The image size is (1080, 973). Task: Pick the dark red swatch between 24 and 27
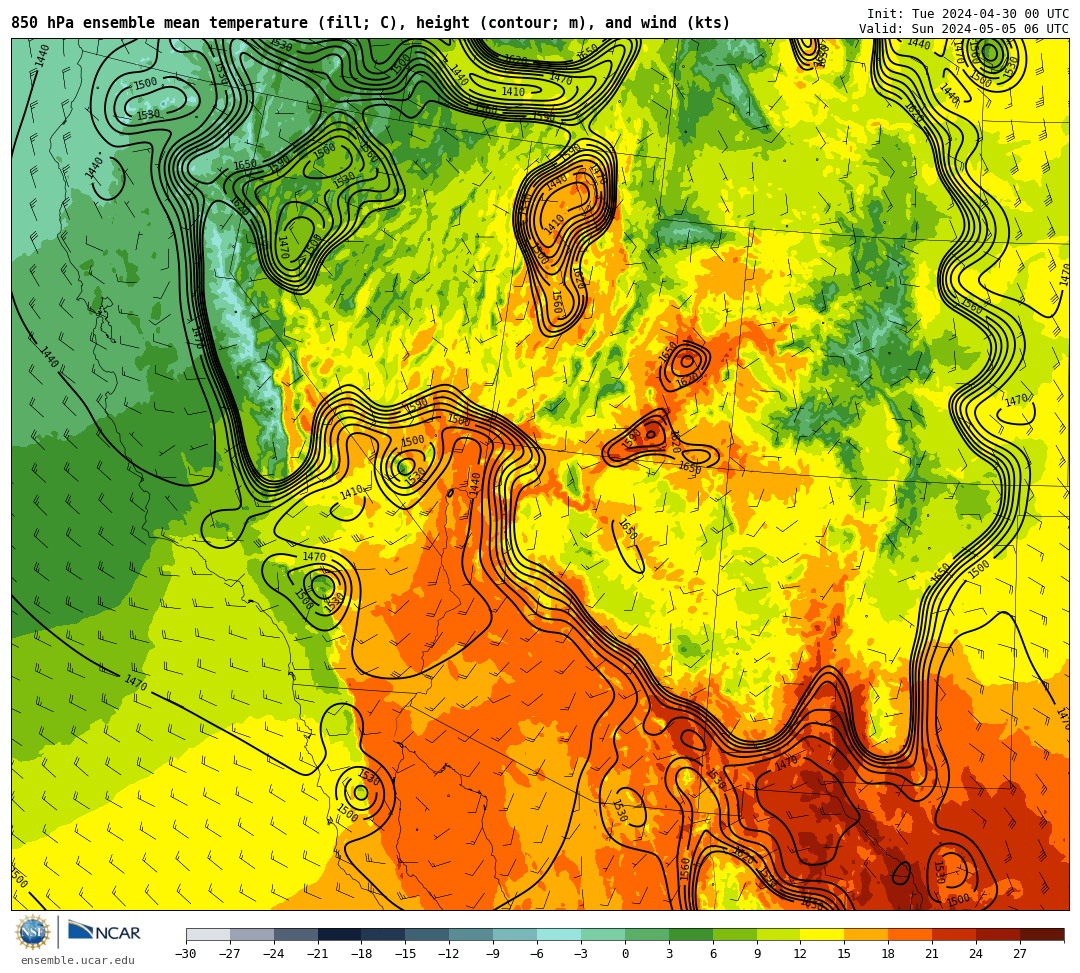coord(999,934)
